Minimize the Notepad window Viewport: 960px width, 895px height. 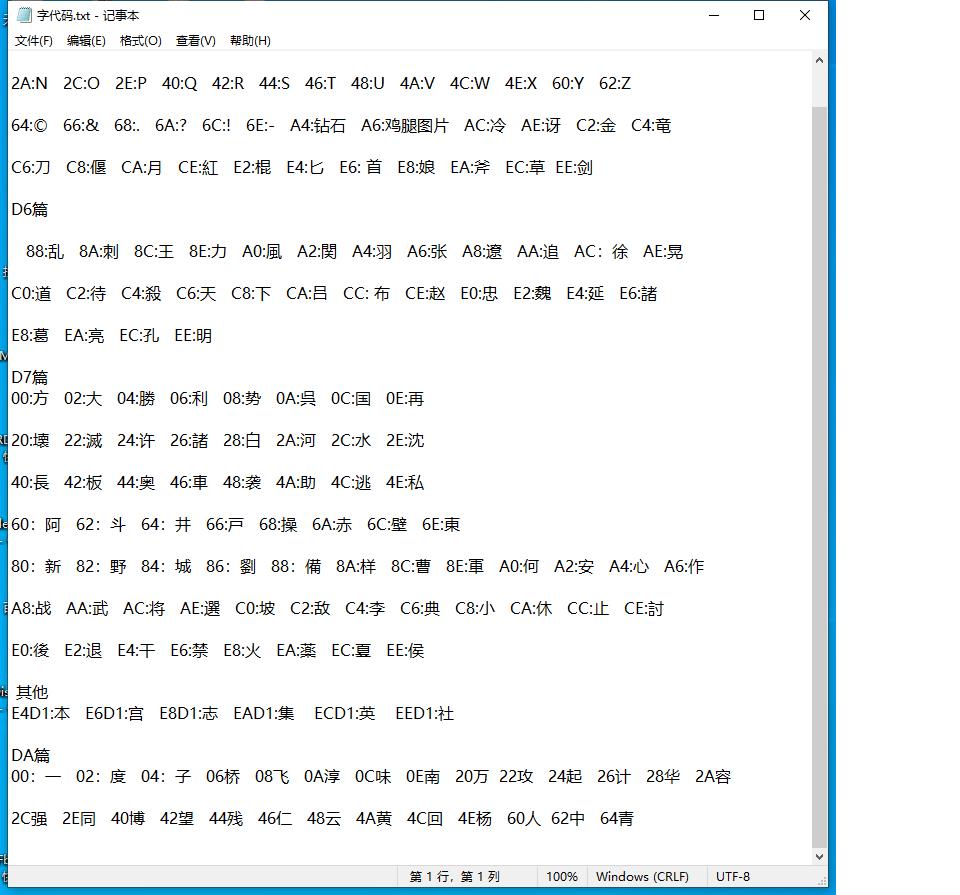pyautogui.click(x=714, y=15)
